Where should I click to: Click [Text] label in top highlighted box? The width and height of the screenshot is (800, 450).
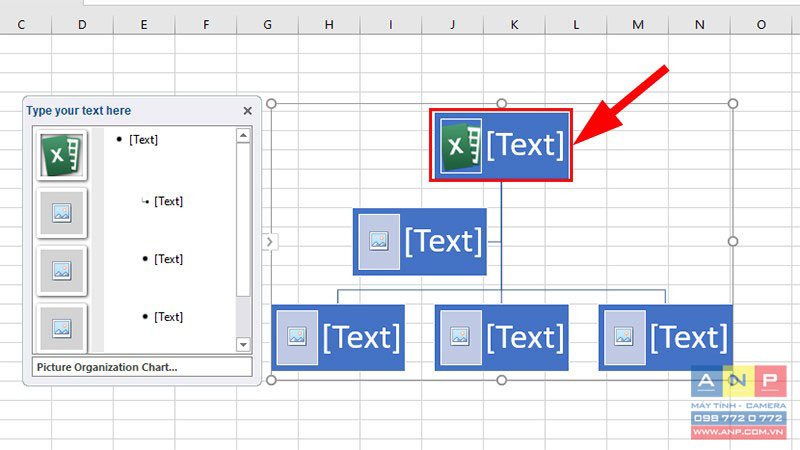[526, 145]
